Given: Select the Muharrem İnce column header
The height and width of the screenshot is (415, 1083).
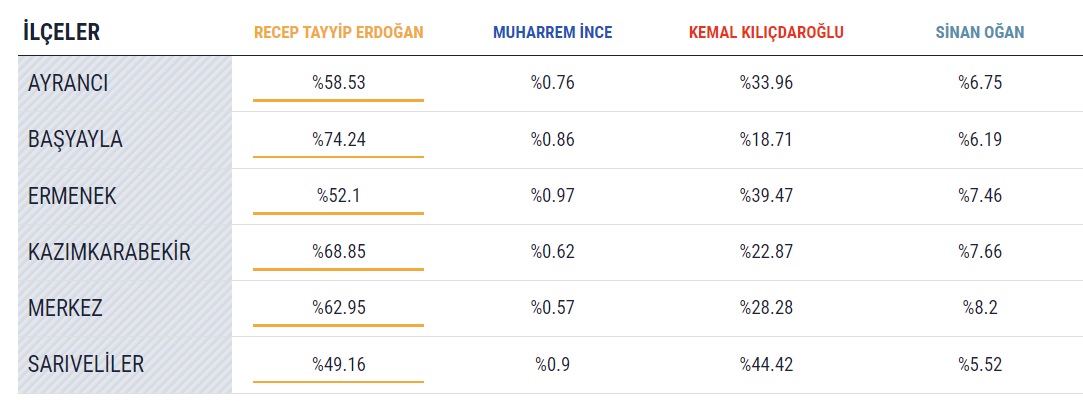Looking at the screenshot, I should pyautogui.click(x=552, y=32).
